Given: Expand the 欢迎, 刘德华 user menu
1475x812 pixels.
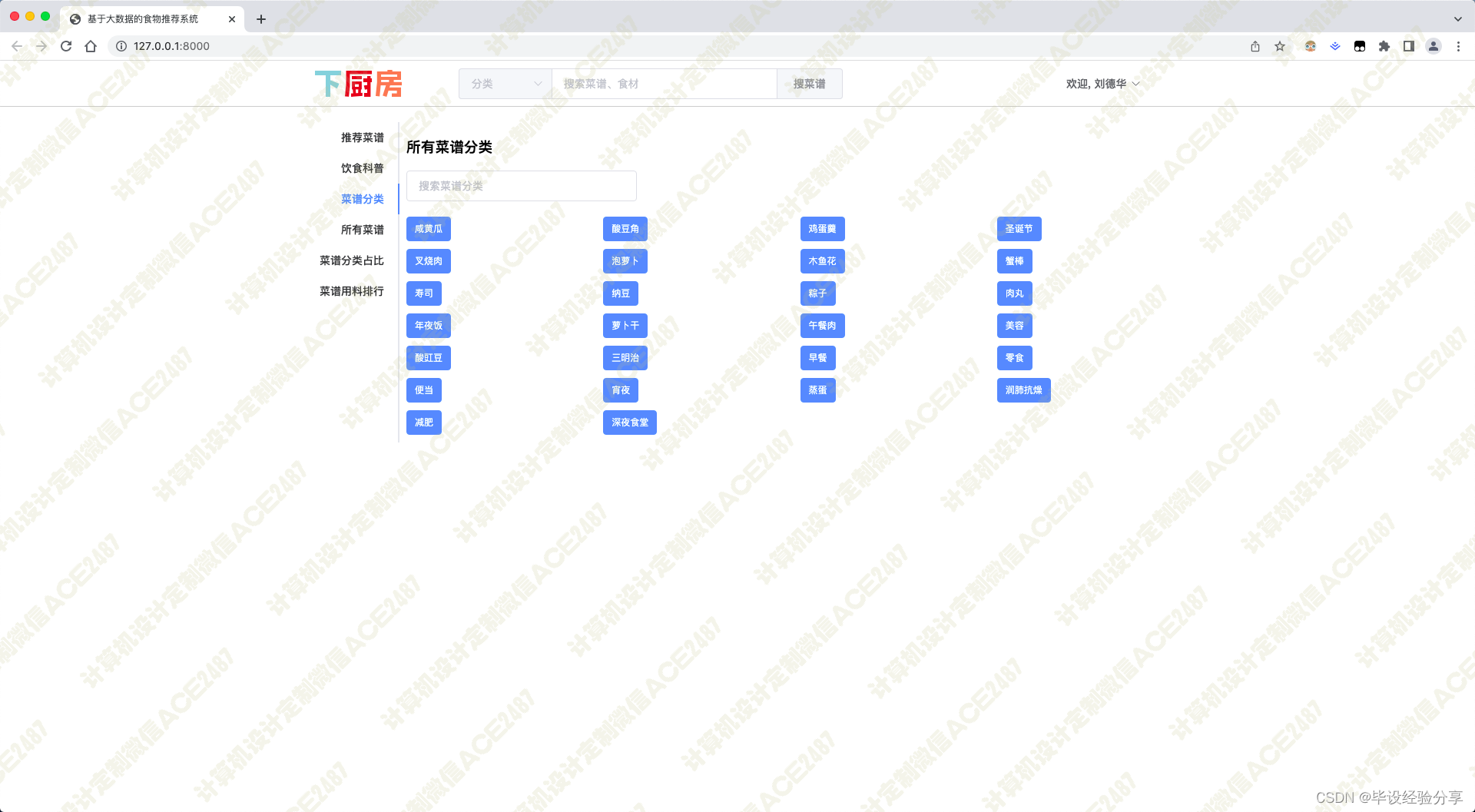Looking at the screenshot, I should pos(1102,84).
